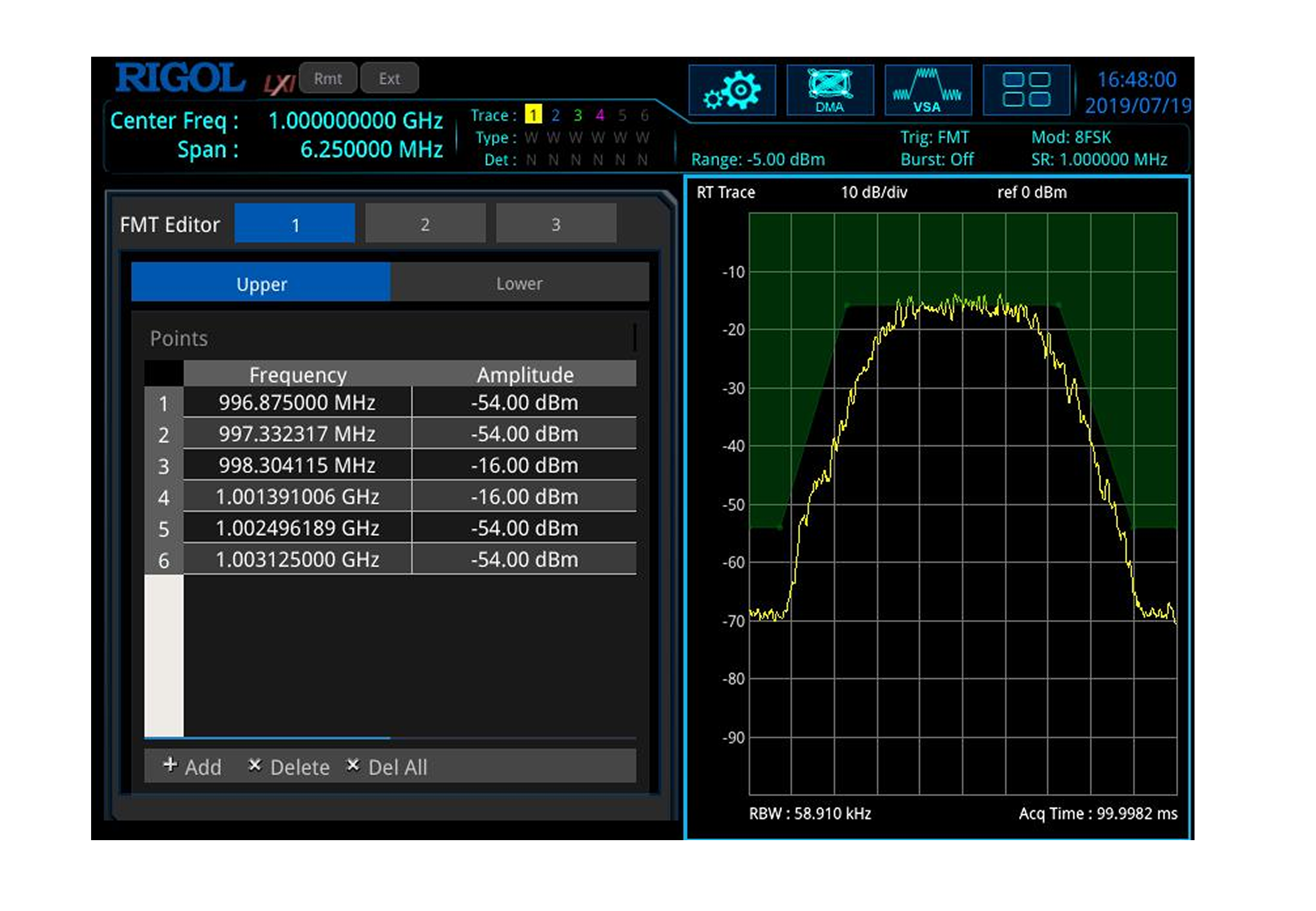Screen dimensions: 1316x911
Task: Toggle the Ext reference indicator
Action: [x=389, y=78]
